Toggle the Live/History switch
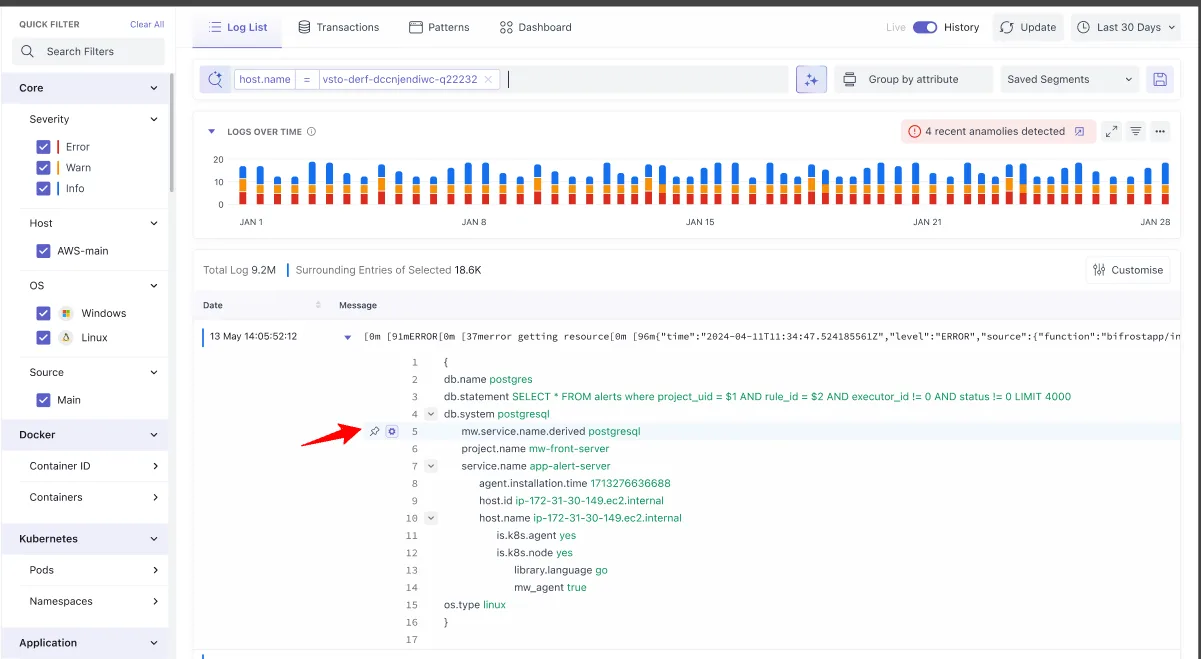The height and width of the screenshot is (659, 1201). tap(925, 27)
